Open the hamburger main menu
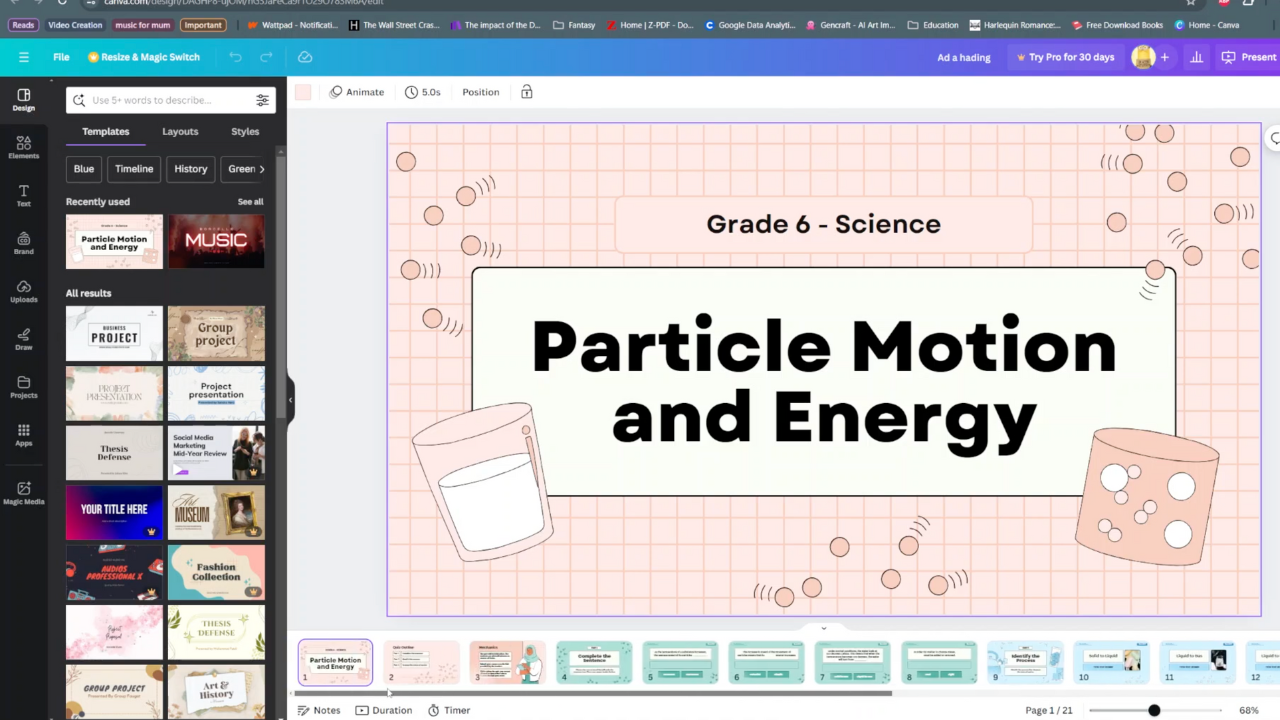This screenshot has height=720, width=1280. (24, 57)
